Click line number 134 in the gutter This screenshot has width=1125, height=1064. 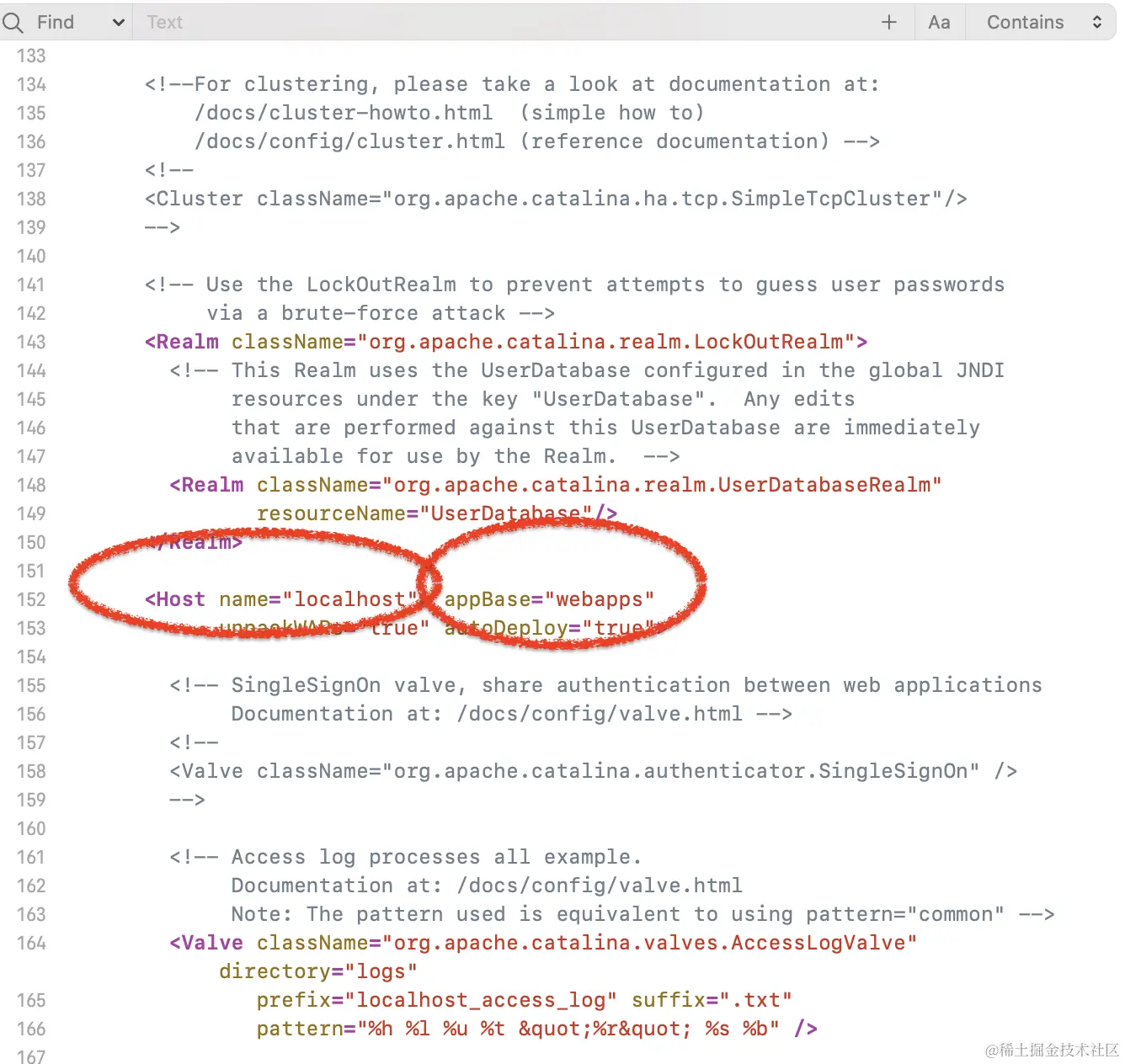(30, 84)
